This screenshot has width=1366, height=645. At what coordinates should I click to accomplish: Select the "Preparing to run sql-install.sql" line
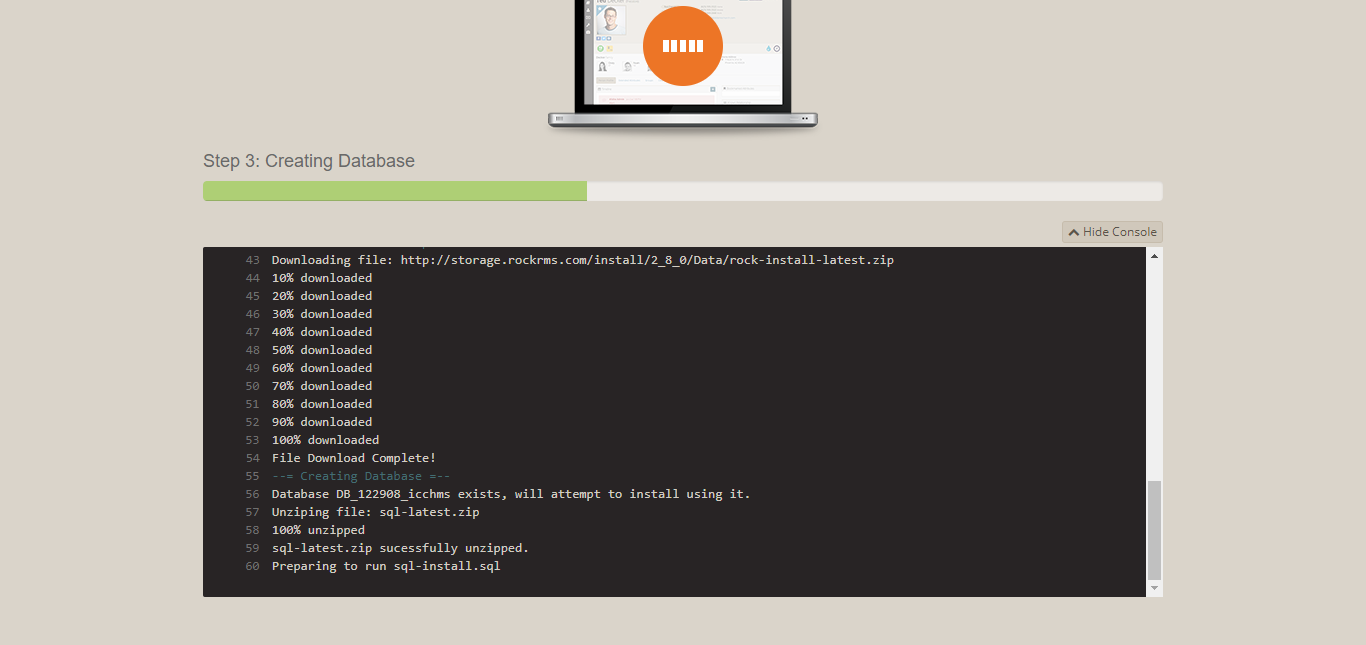[x=386, y=566]
